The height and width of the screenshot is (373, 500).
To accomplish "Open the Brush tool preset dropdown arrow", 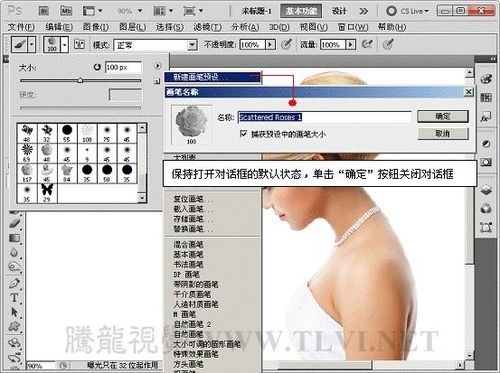I will 32,44.
